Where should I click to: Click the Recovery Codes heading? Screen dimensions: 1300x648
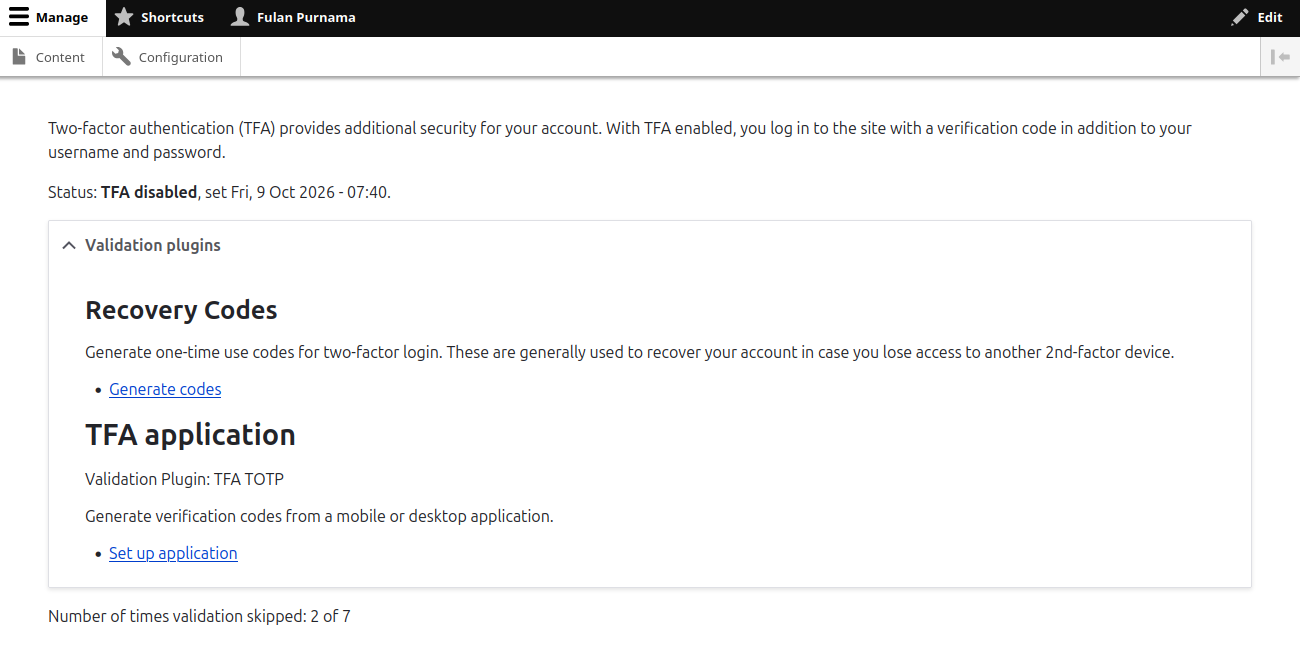[x=181, y=310]
